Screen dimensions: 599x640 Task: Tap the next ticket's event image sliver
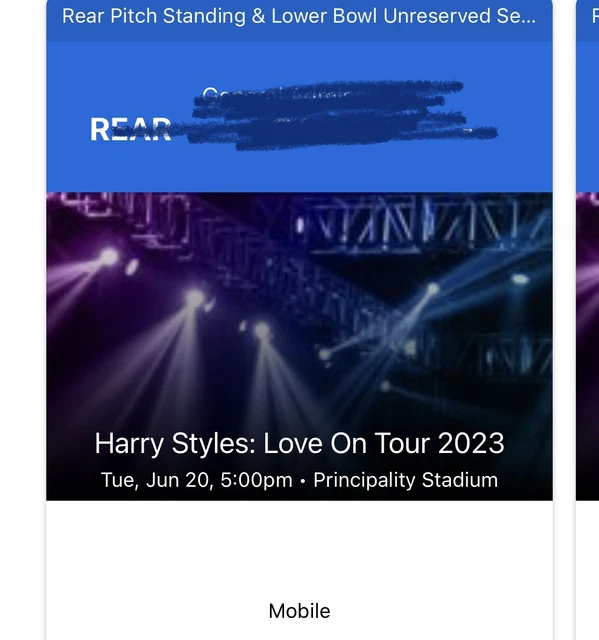pos(588,346)
